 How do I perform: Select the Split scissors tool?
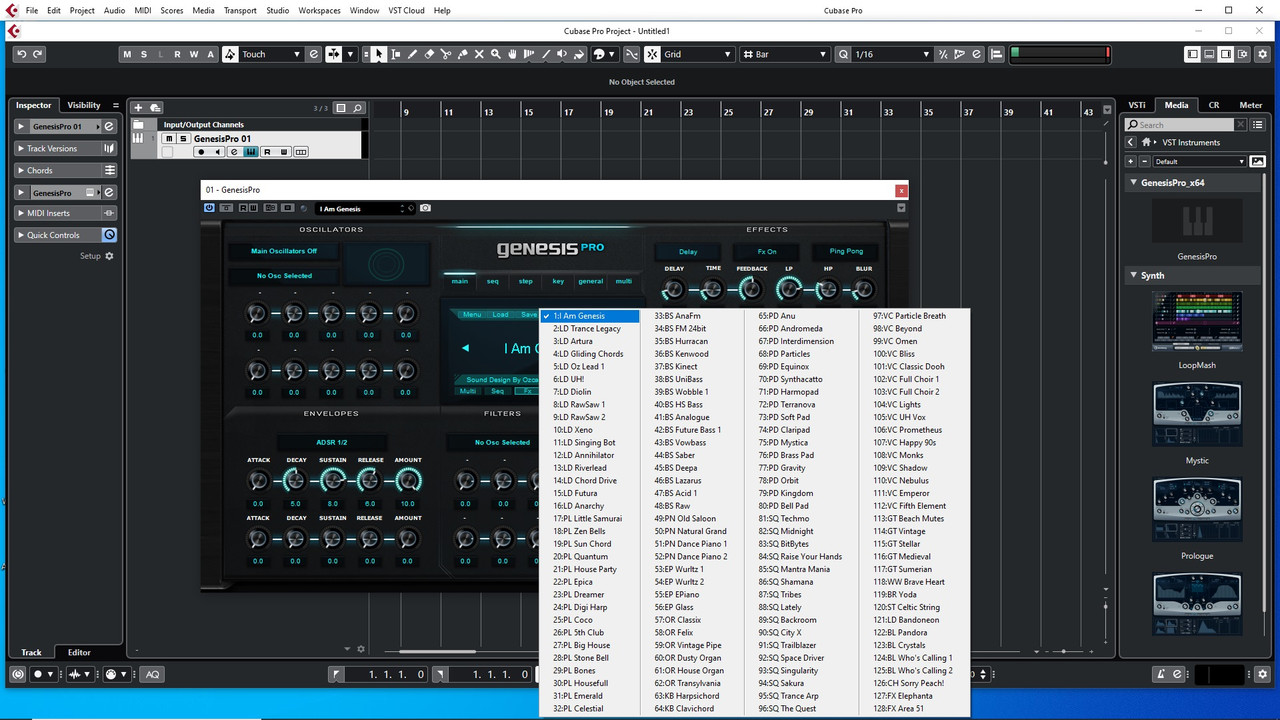point(446,54)
